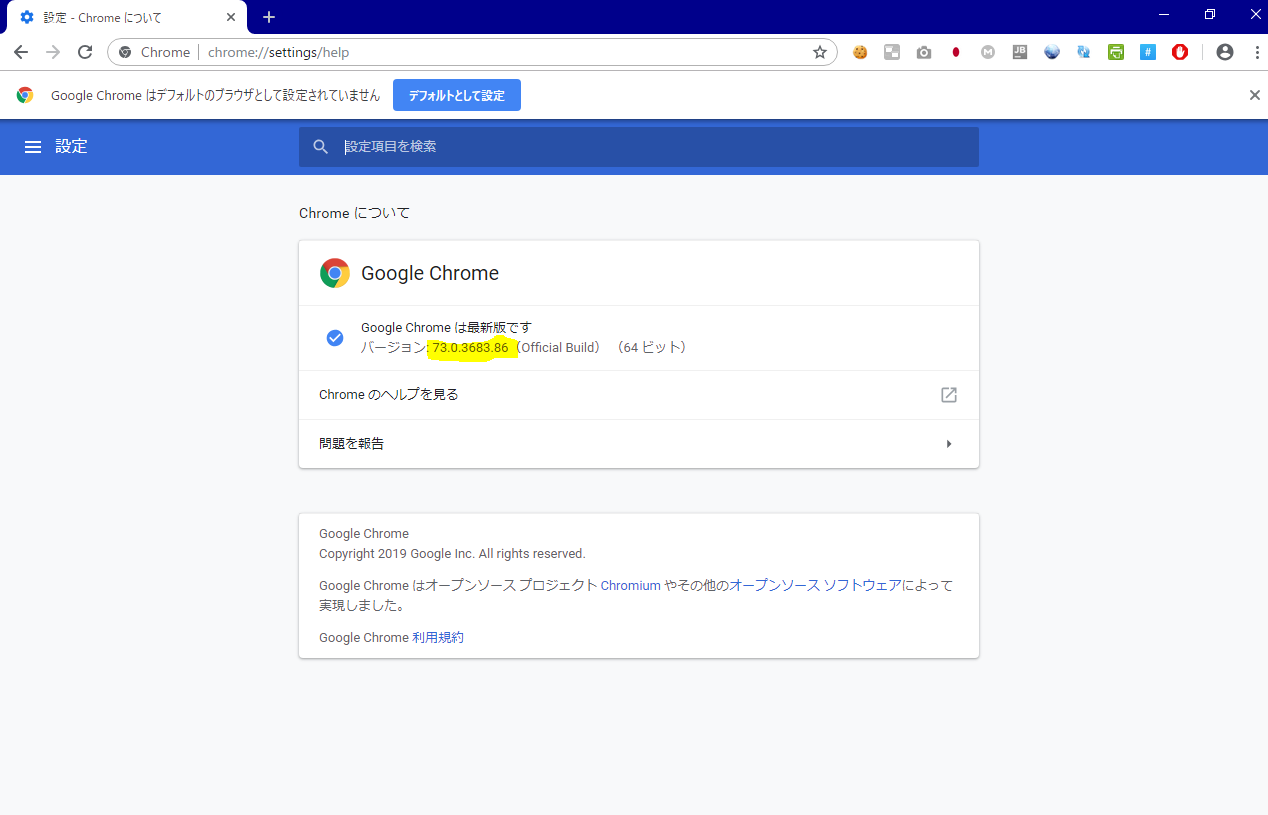
Task: Open the 利用規約 terms link
Action: tap(438, 638)
